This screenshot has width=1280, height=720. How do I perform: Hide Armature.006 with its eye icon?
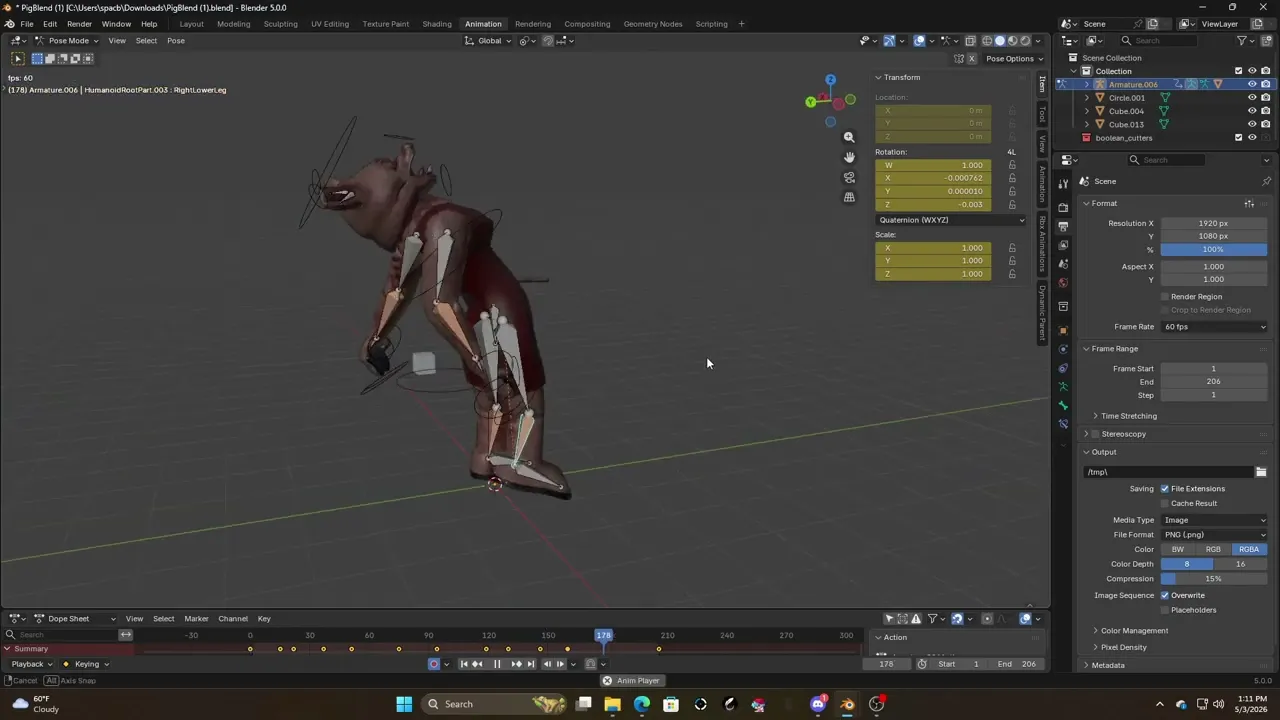pos(1252,84)
